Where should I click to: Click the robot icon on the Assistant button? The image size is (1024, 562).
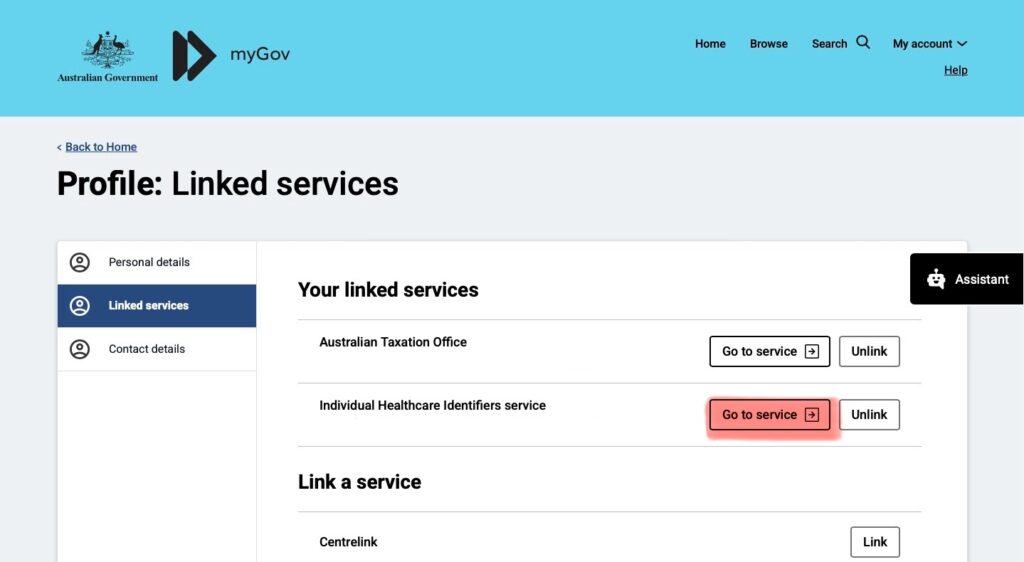[x=936, y=279]
